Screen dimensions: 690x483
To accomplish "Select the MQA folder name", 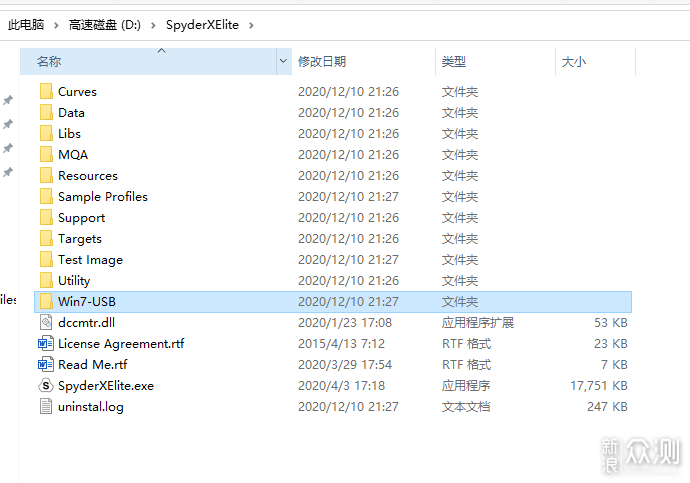I will pyautogui.click(x=73, y=154).
